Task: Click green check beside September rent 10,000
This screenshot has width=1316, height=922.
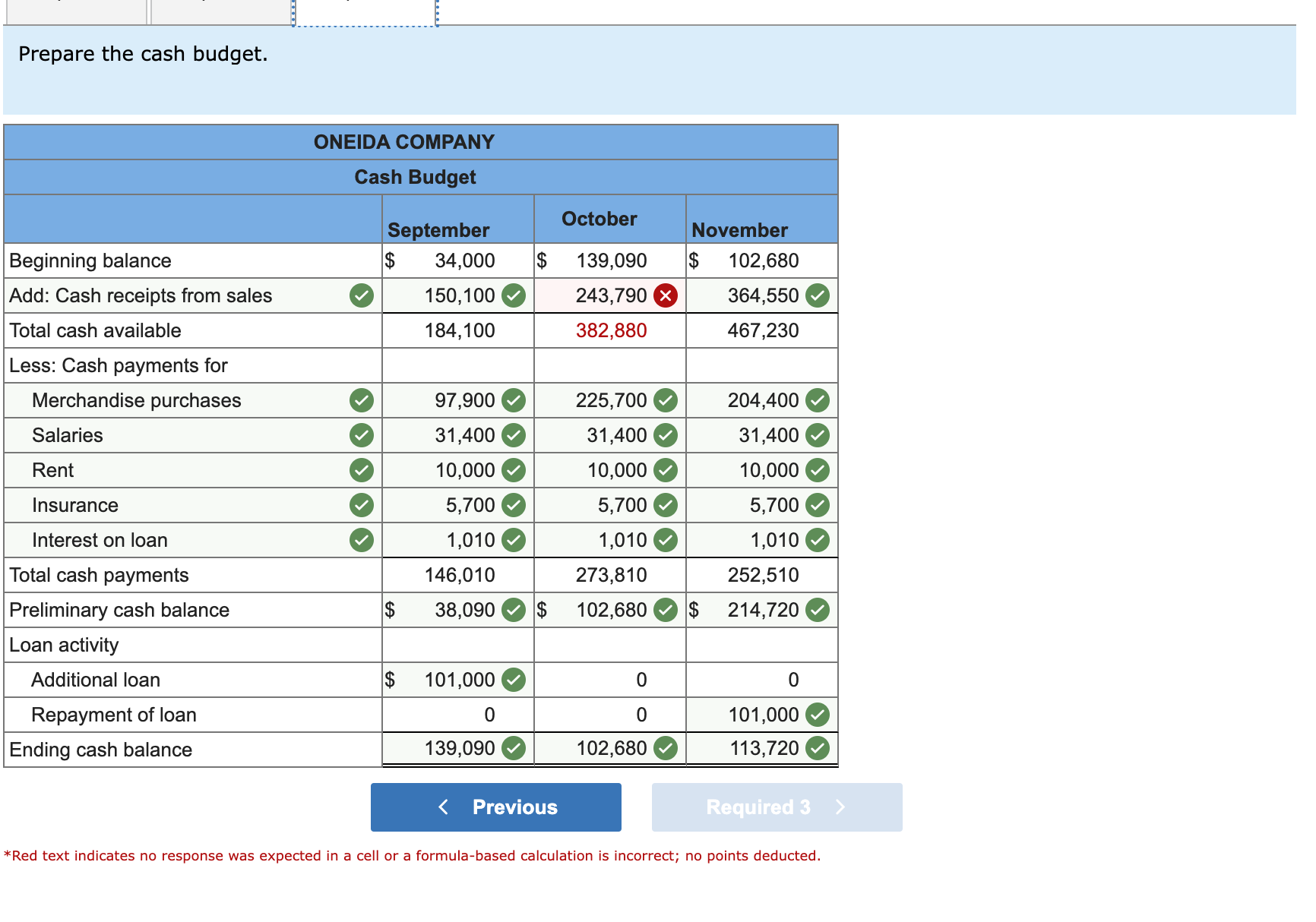Action: click(514, 470)
